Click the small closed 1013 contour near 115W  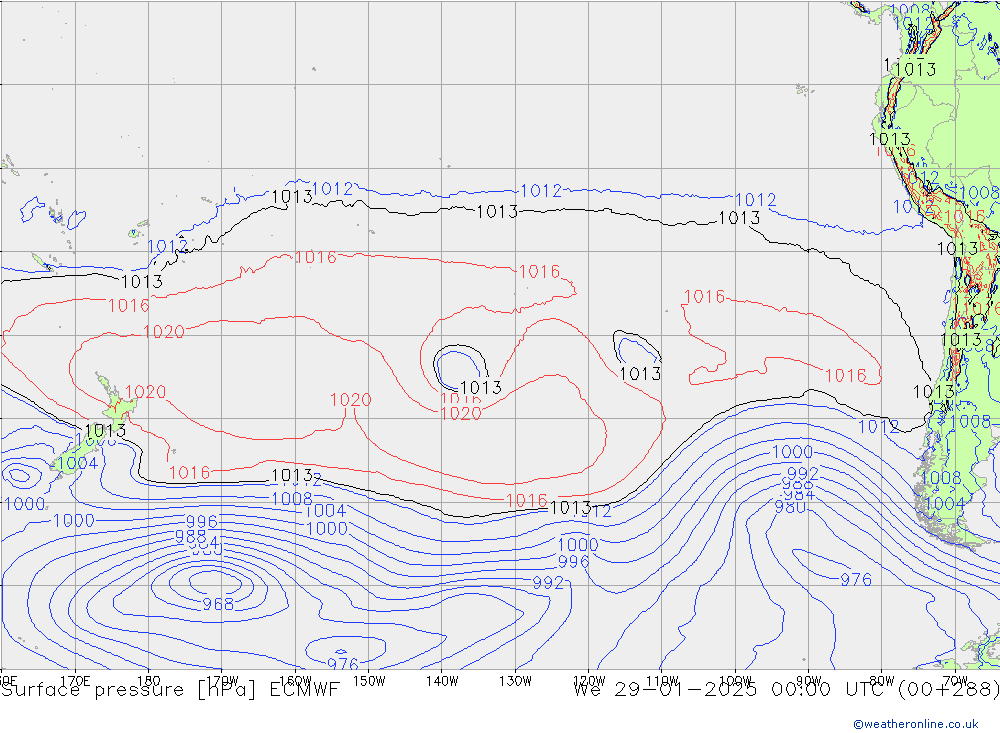636,349
